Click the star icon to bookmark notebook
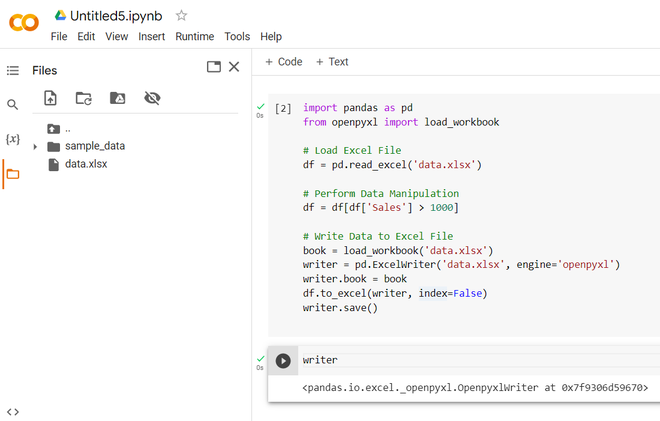 181,16
